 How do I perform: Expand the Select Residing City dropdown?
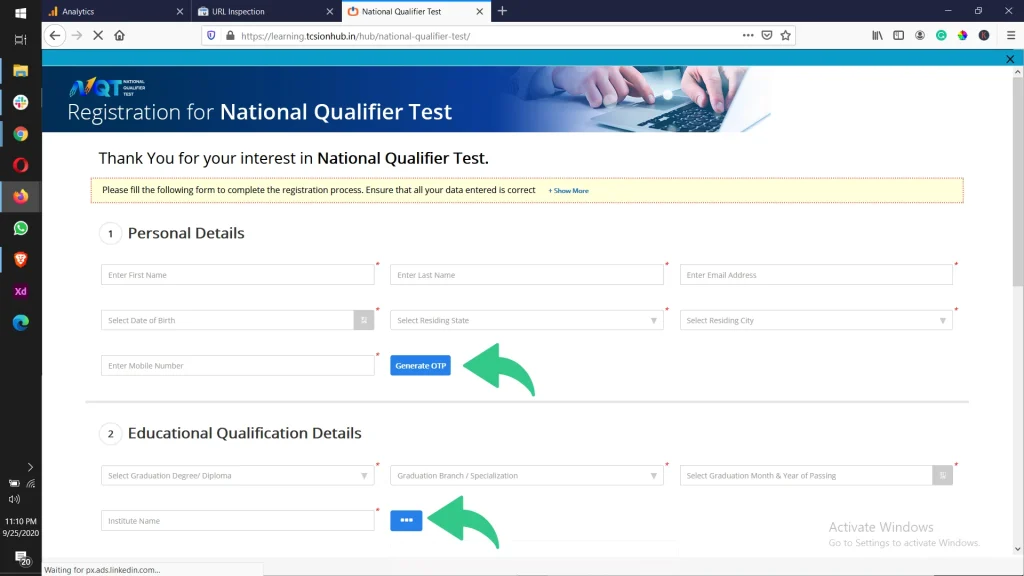941,320
